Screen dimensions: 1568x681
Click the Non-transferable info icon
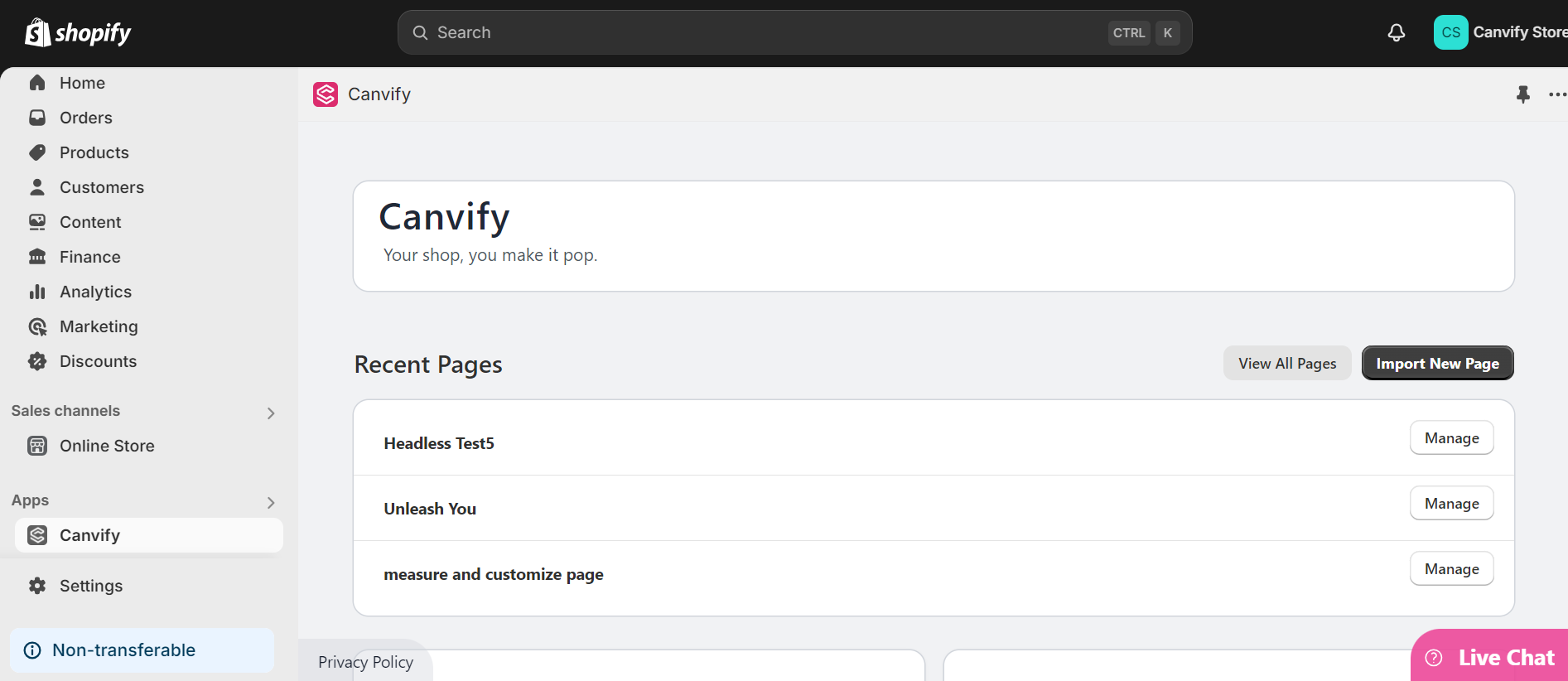point(32,650)
